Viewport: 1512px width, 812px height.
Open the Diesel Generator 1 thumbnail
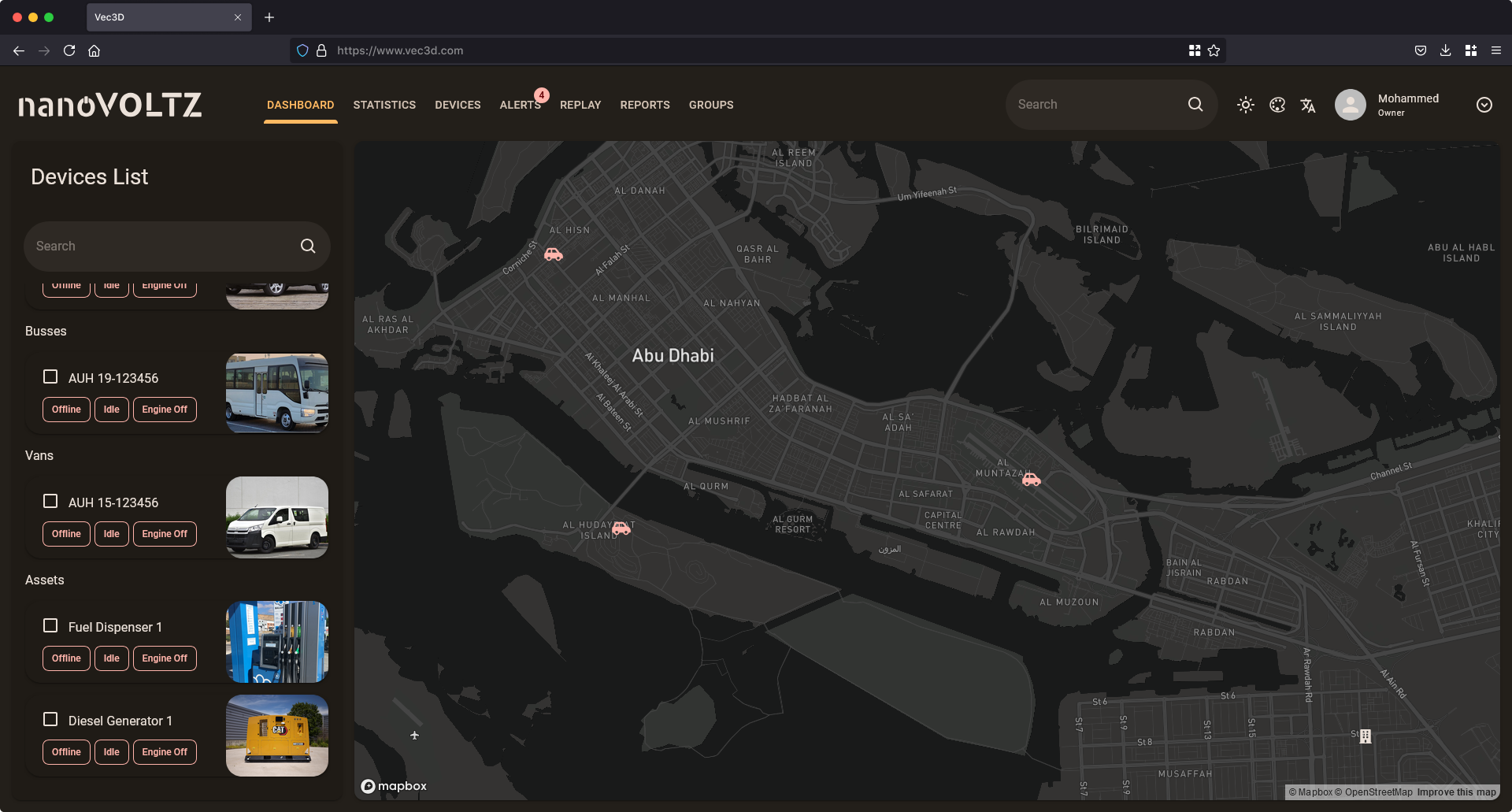[277, 735]
